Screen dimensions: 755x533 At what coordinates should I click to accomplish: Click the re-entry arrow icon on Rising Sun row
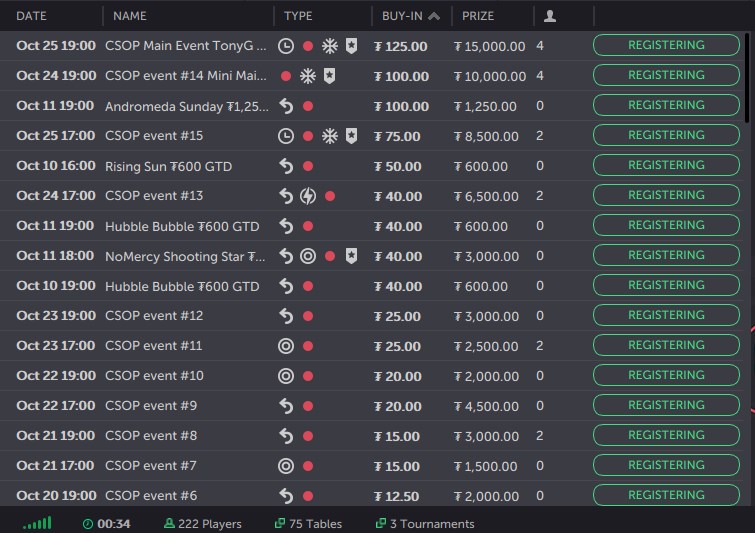286,166
